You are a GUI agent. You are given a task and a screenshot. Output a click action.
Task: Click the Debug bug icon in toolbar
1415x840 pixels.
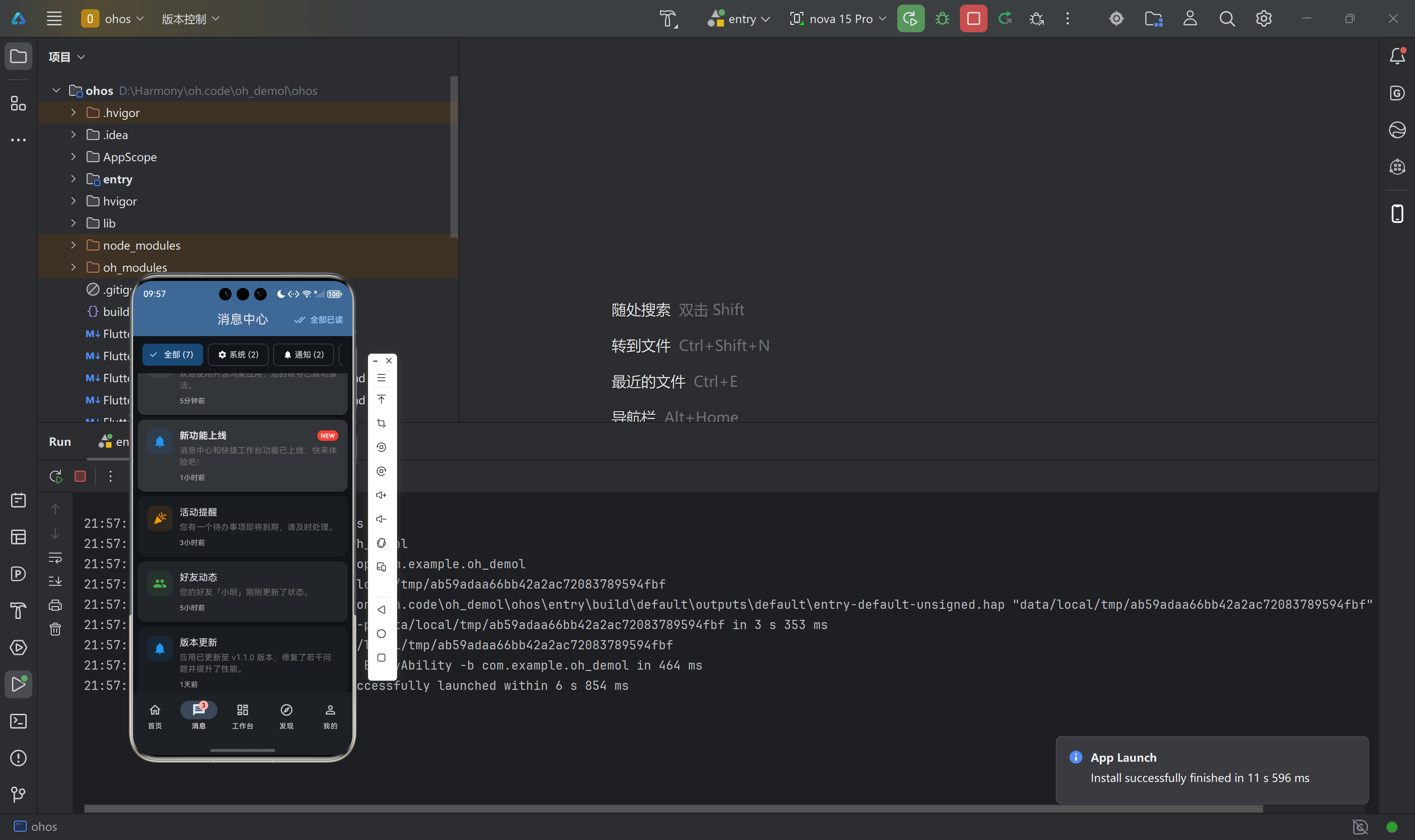[x=942, y=19]
